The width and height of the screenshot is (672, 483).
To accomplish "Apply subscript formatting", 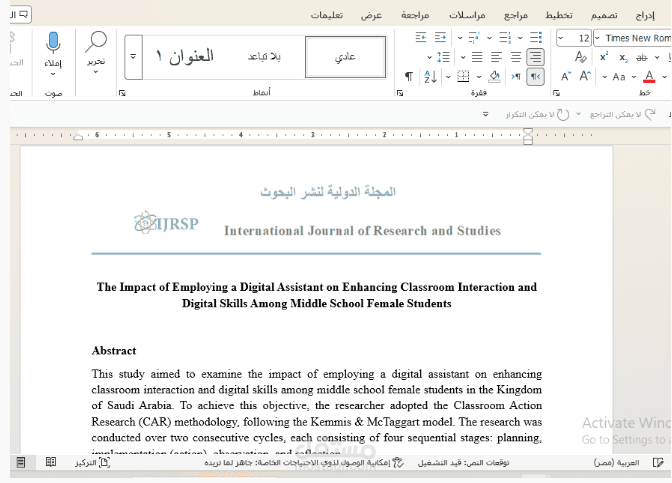I will (624, 57).
